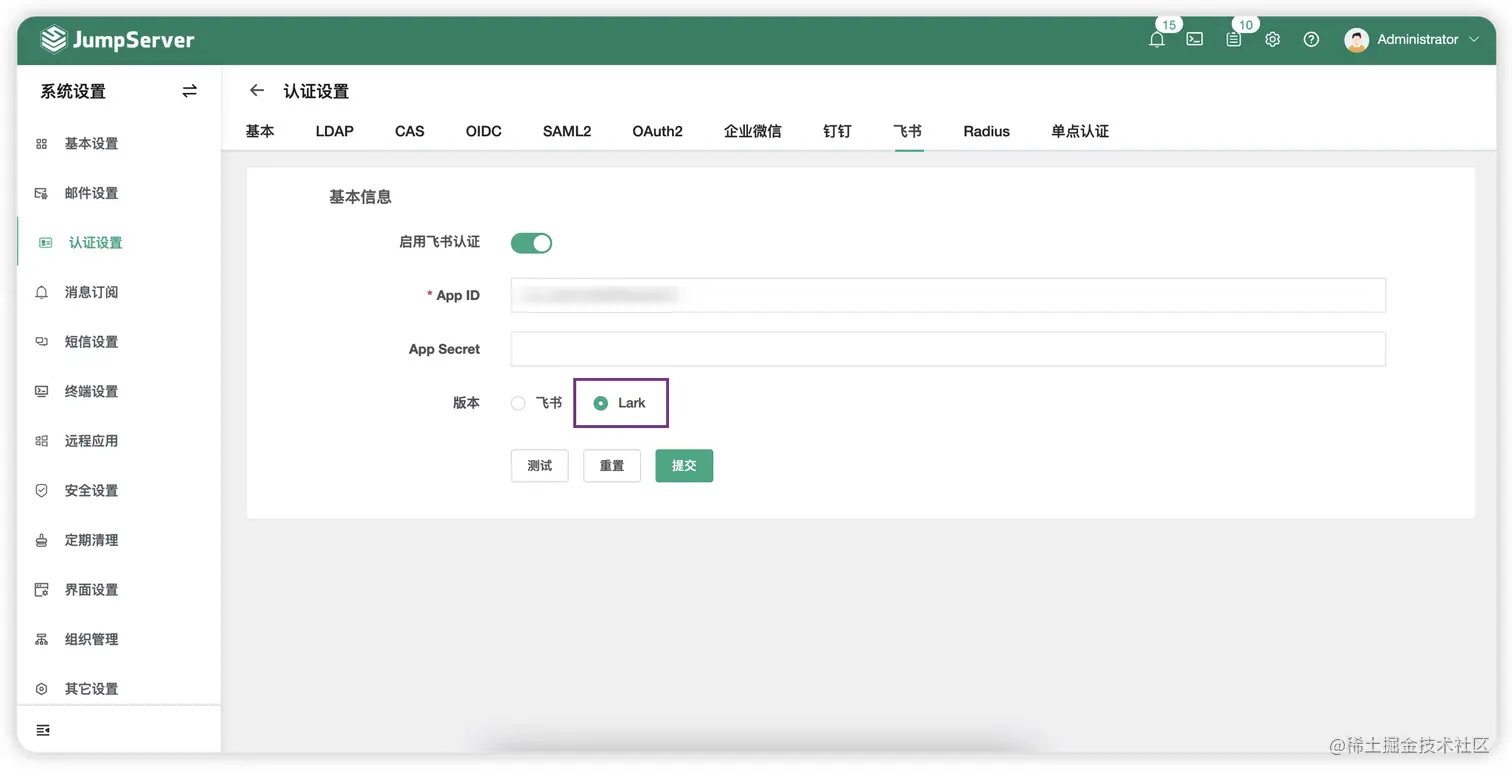
Task: Click the 提交 submit button
Action: 684,465
